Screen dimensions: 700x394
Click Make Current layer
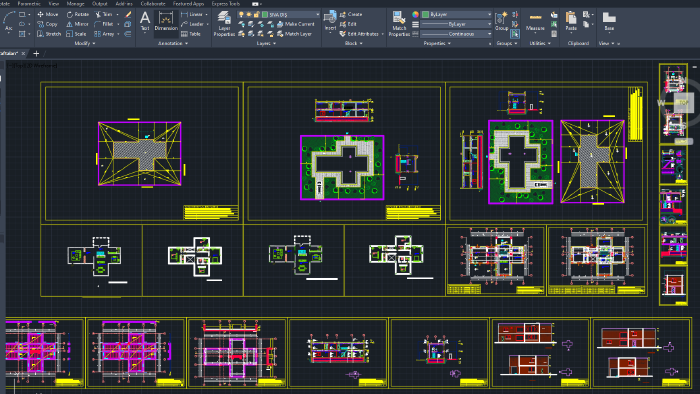pos(296,24)
